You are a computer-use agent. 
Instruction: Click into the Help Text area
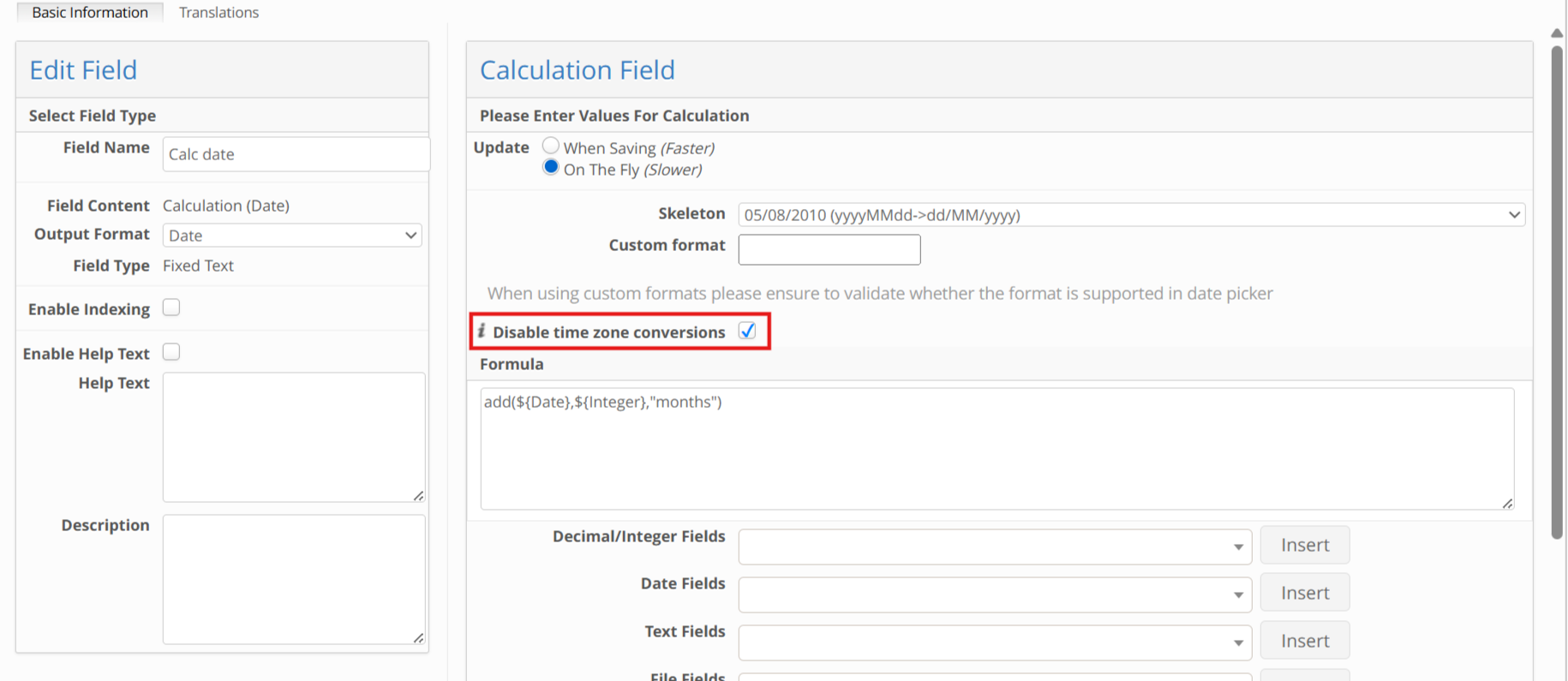click(294, 437)
